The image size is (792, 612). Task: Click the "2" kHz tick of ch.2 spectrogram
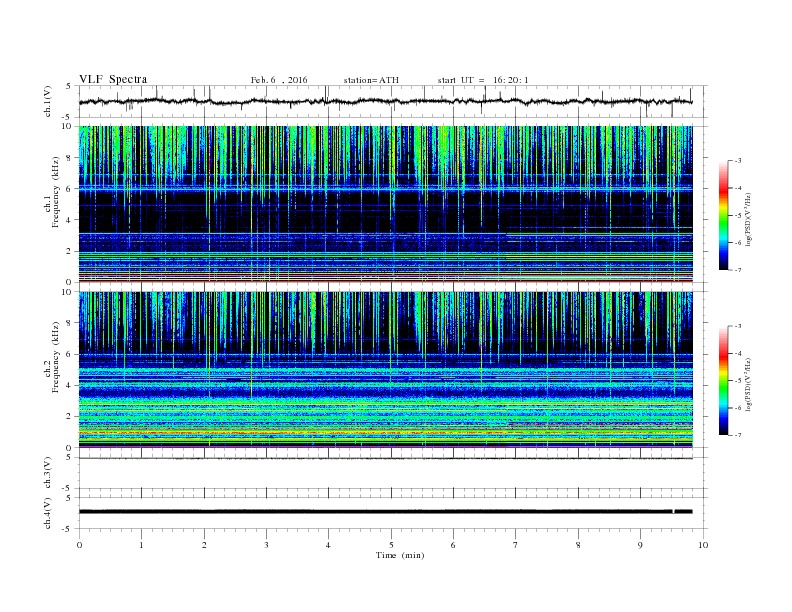coord(69,417)
